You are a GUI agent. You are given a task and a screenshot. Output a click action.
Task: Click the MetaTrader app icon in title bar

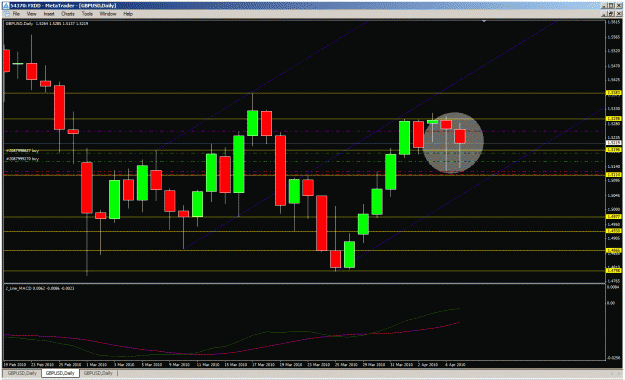point(6,6)
